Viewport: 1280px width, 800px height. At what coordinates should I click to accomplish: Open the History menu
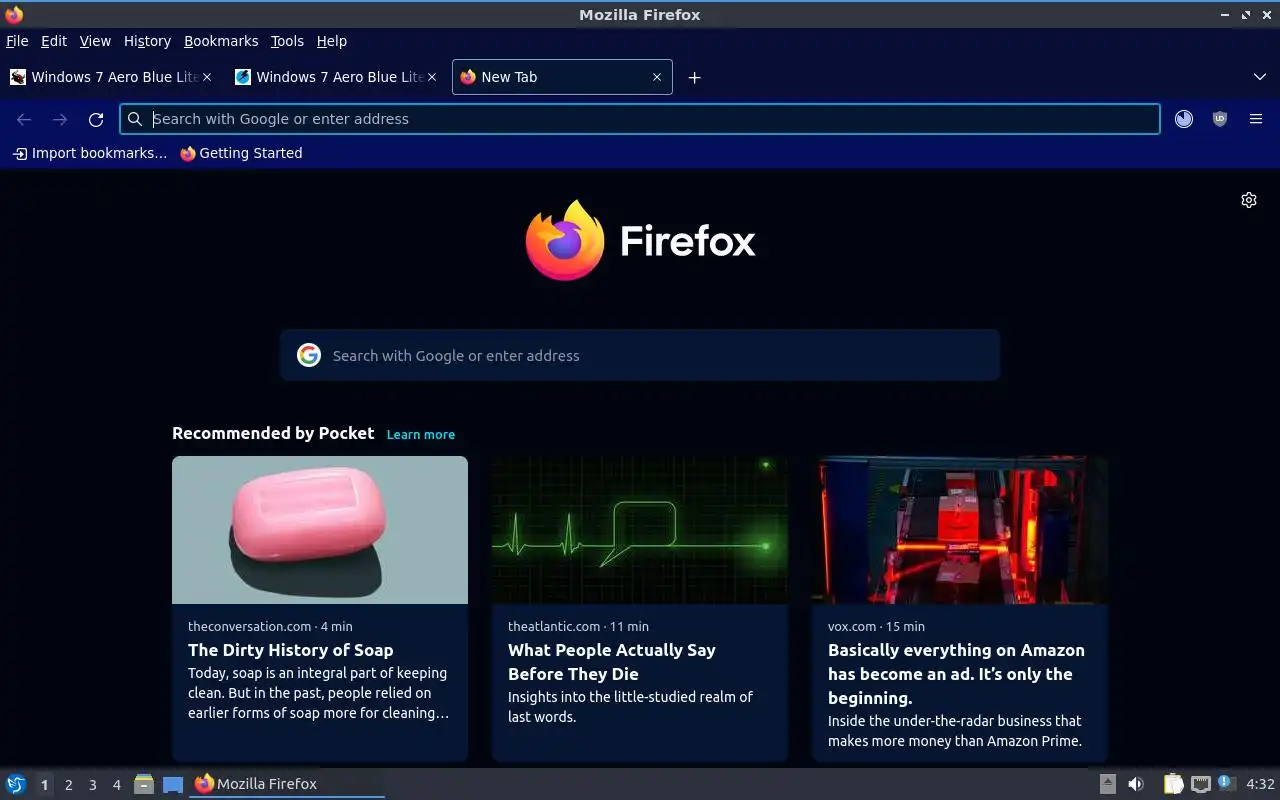coord(147,41)
